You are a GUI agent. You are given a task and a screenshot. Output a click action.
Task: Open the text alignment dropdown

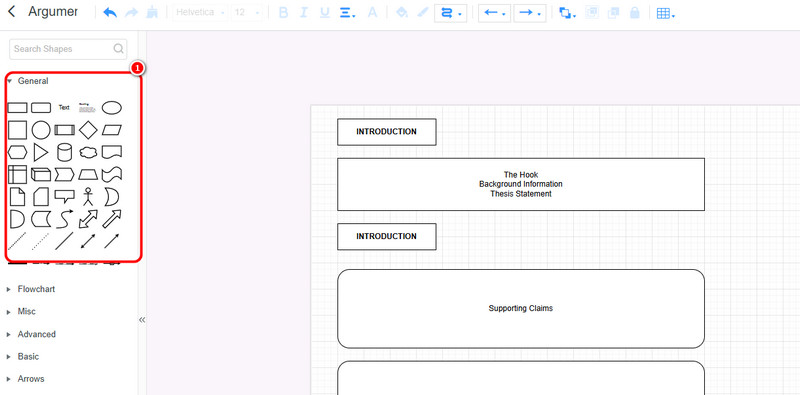pos(348,13)
